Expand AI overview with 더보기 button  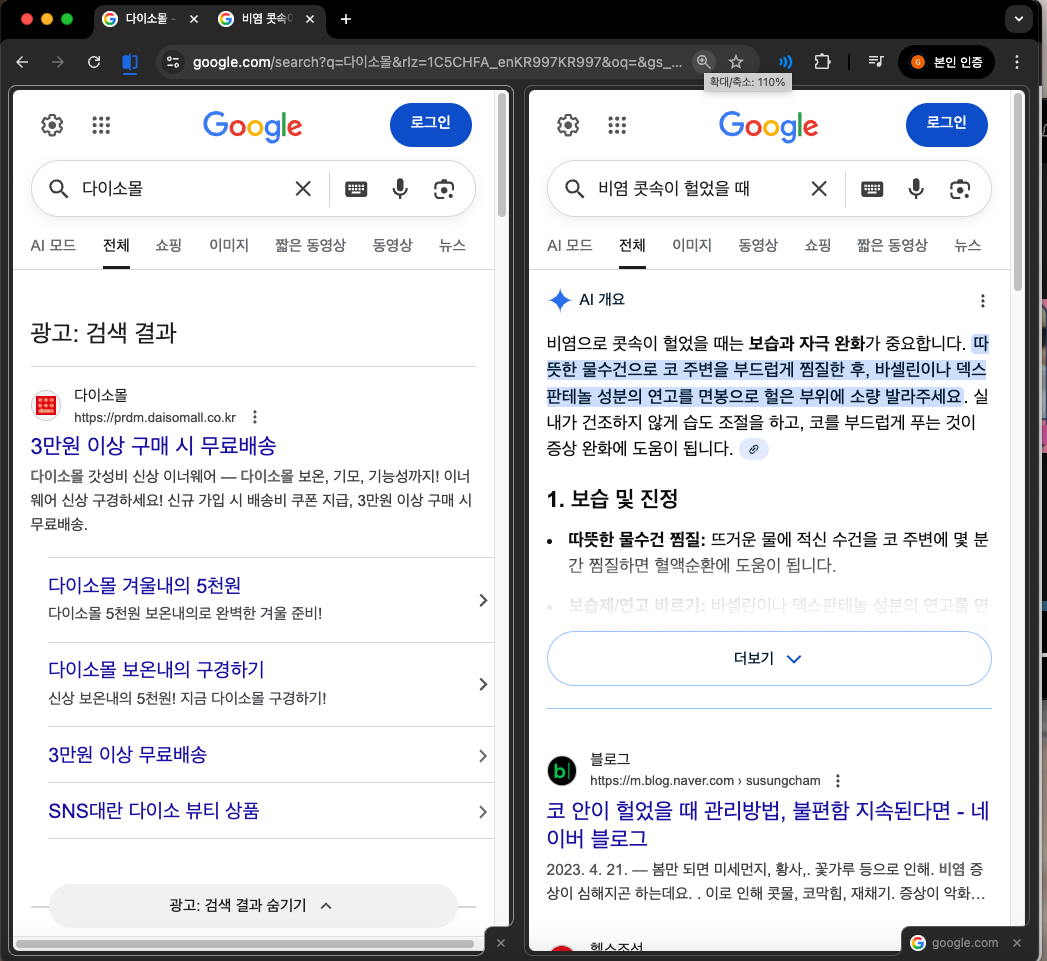768,658
